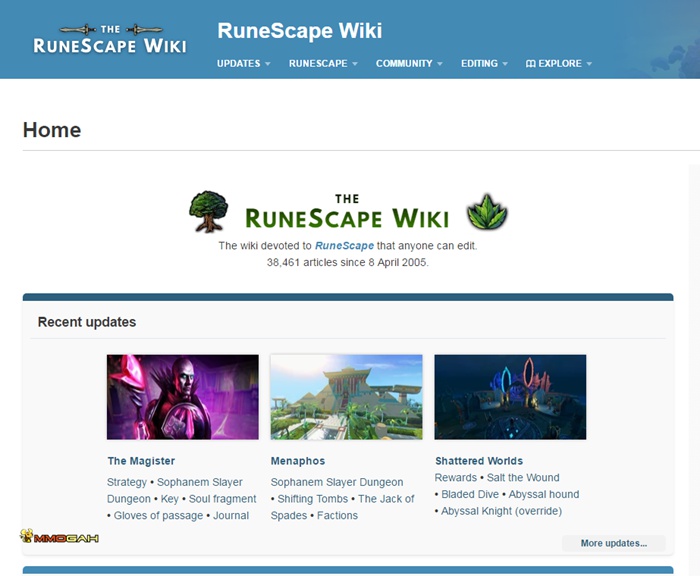
Task: Open The Magister article link
Action: click(x=141, y=461)
